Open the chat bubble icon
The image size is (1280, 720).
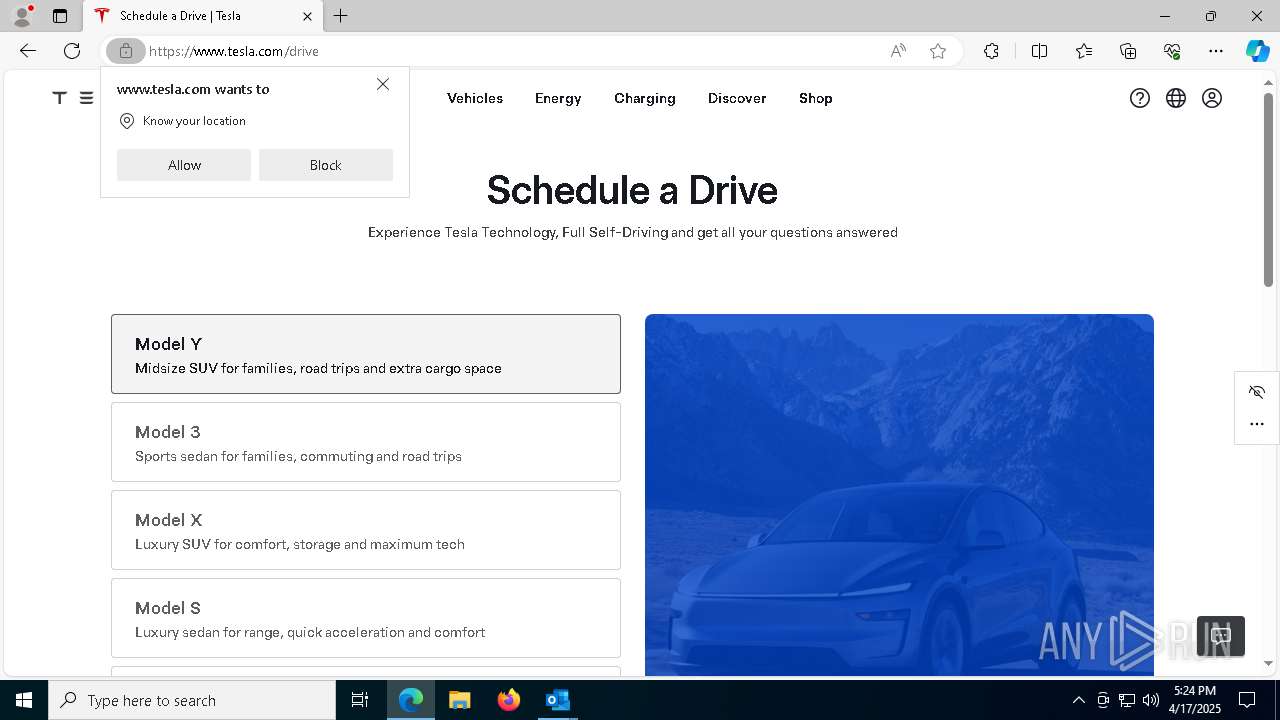(1221, 636)
